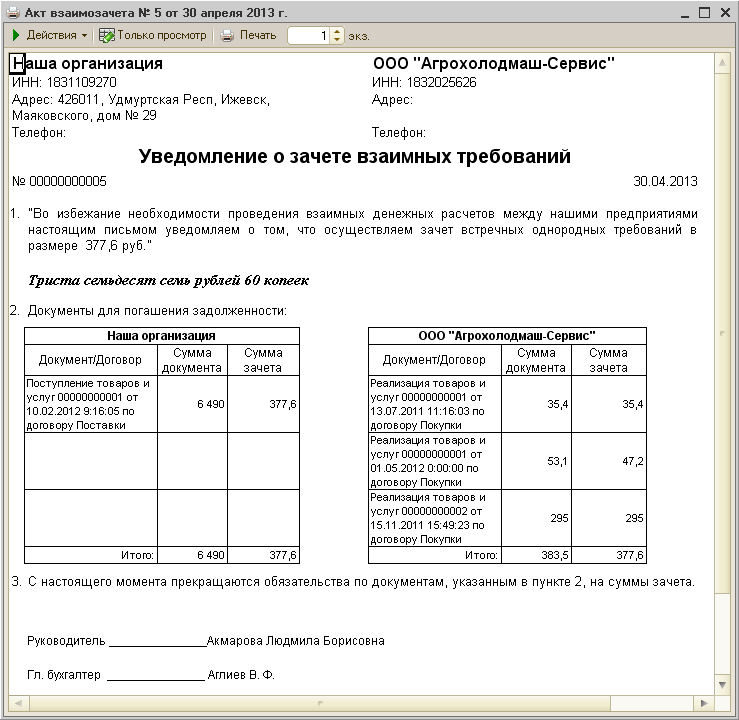Click the Итого label in the left table

point(137,555)
